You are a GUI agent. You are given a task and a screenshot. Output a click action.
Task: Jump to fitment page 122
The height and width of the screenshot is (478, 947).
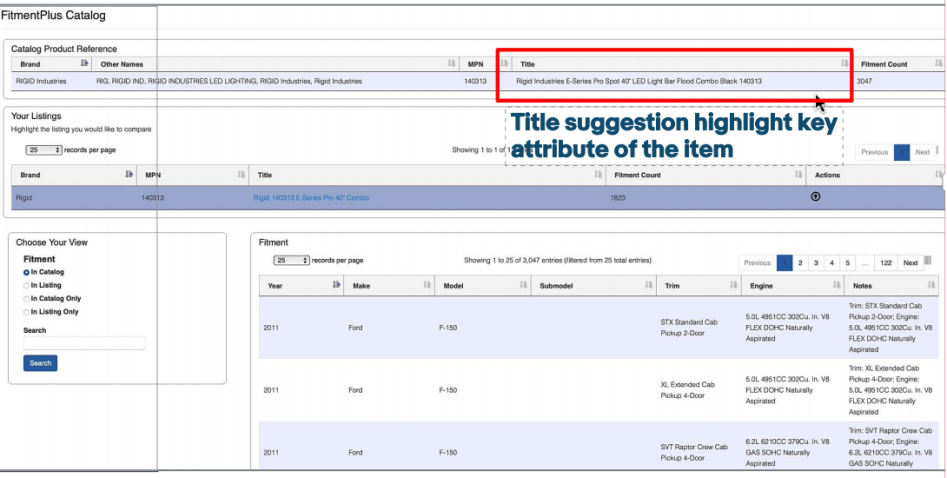coord(886,263)
